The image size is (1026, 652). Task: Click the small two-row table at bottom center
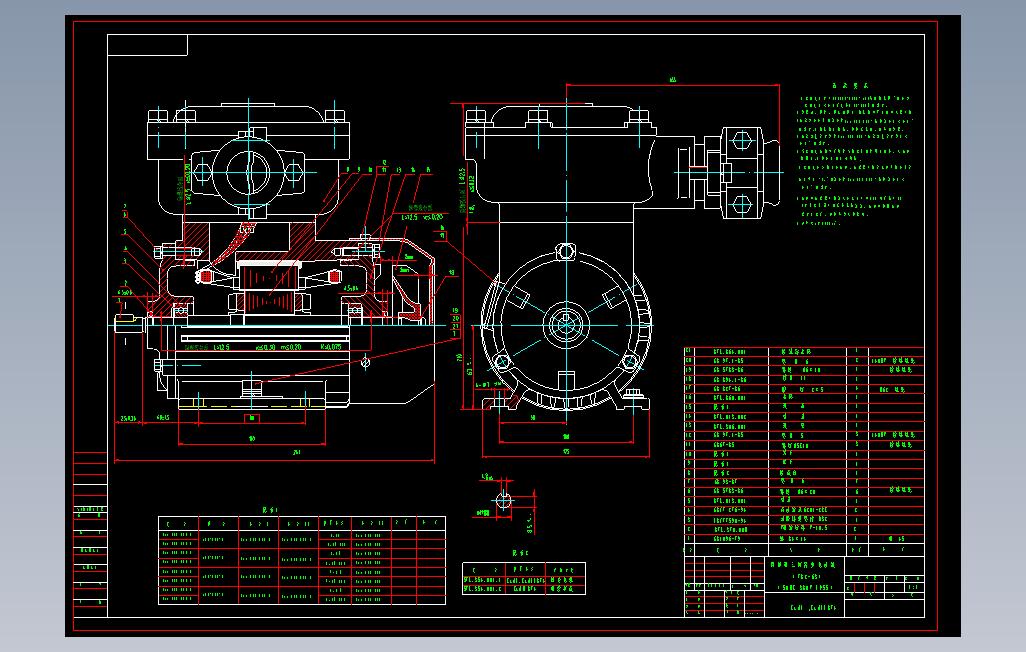tap(523, 579)
